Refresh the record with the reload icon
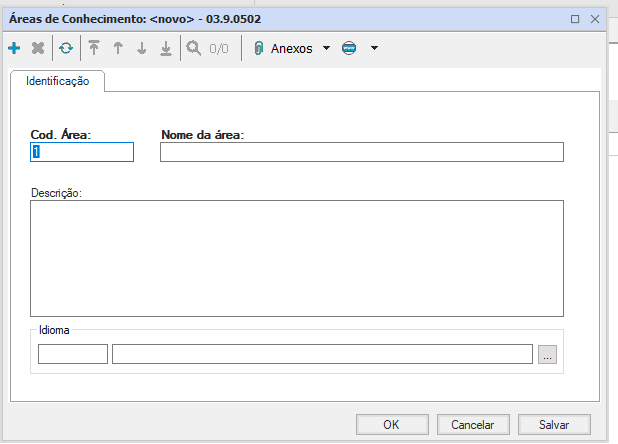This screenshot has width=618, height=444. coord(66,48)
